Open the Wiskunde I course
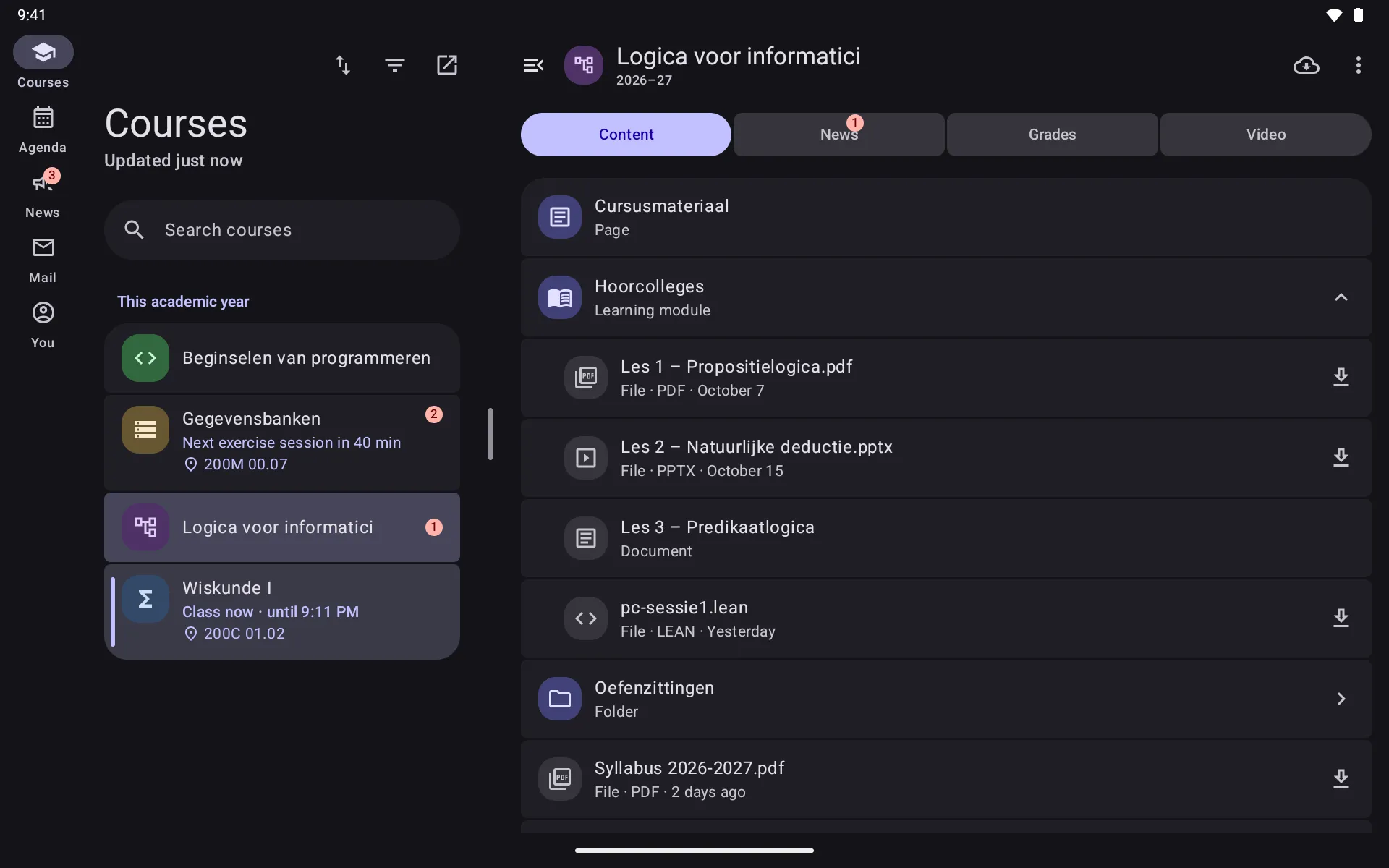Viewport: 1389px width, 868px height. tap(282, 611)
